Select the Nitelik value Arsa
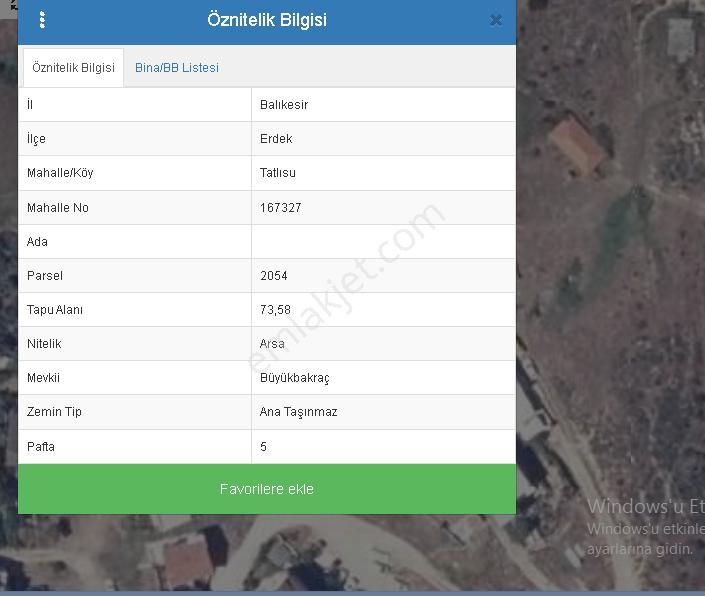 [x=272, y=344]
